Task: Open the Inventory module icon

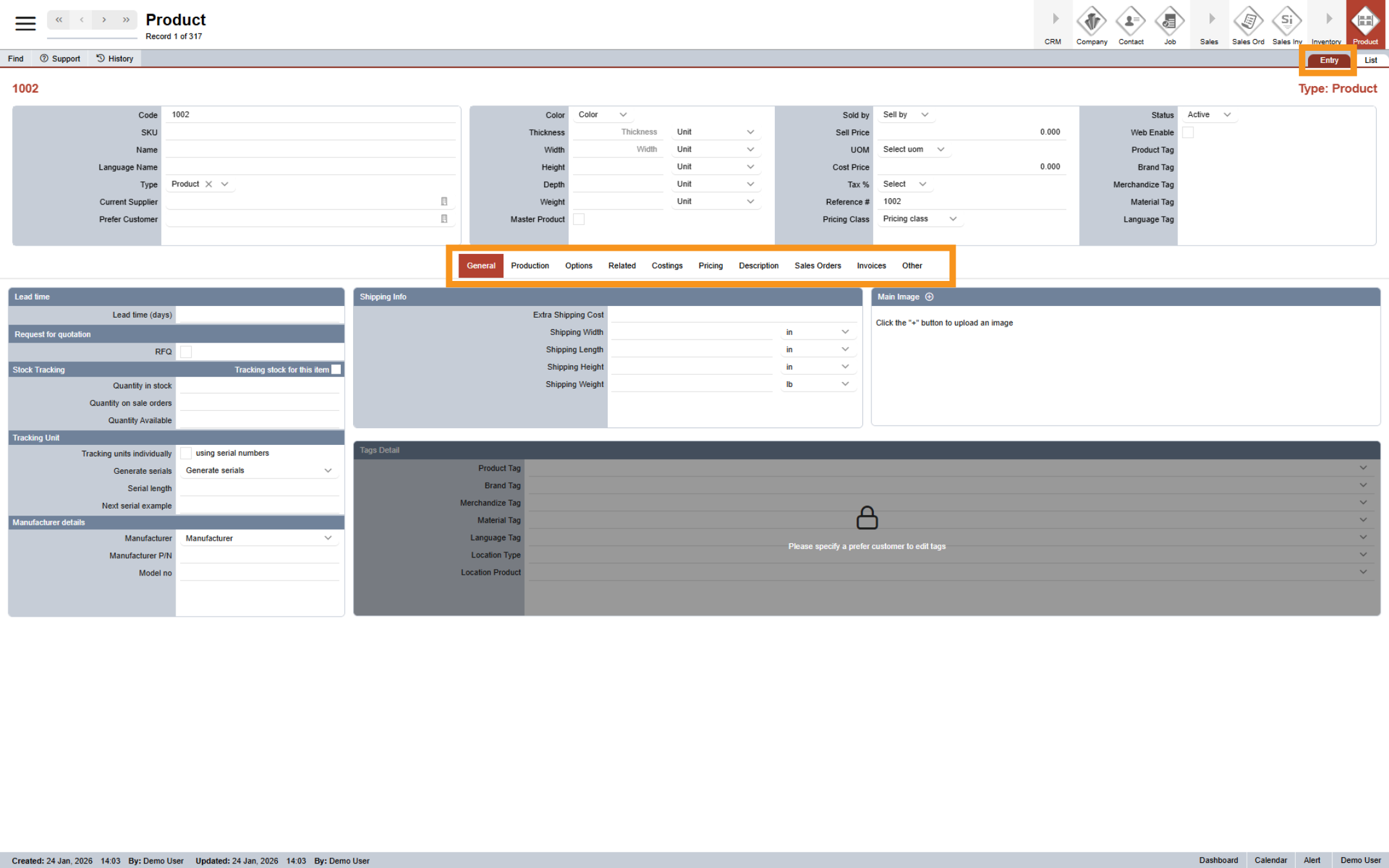Action: point(1326,24)
